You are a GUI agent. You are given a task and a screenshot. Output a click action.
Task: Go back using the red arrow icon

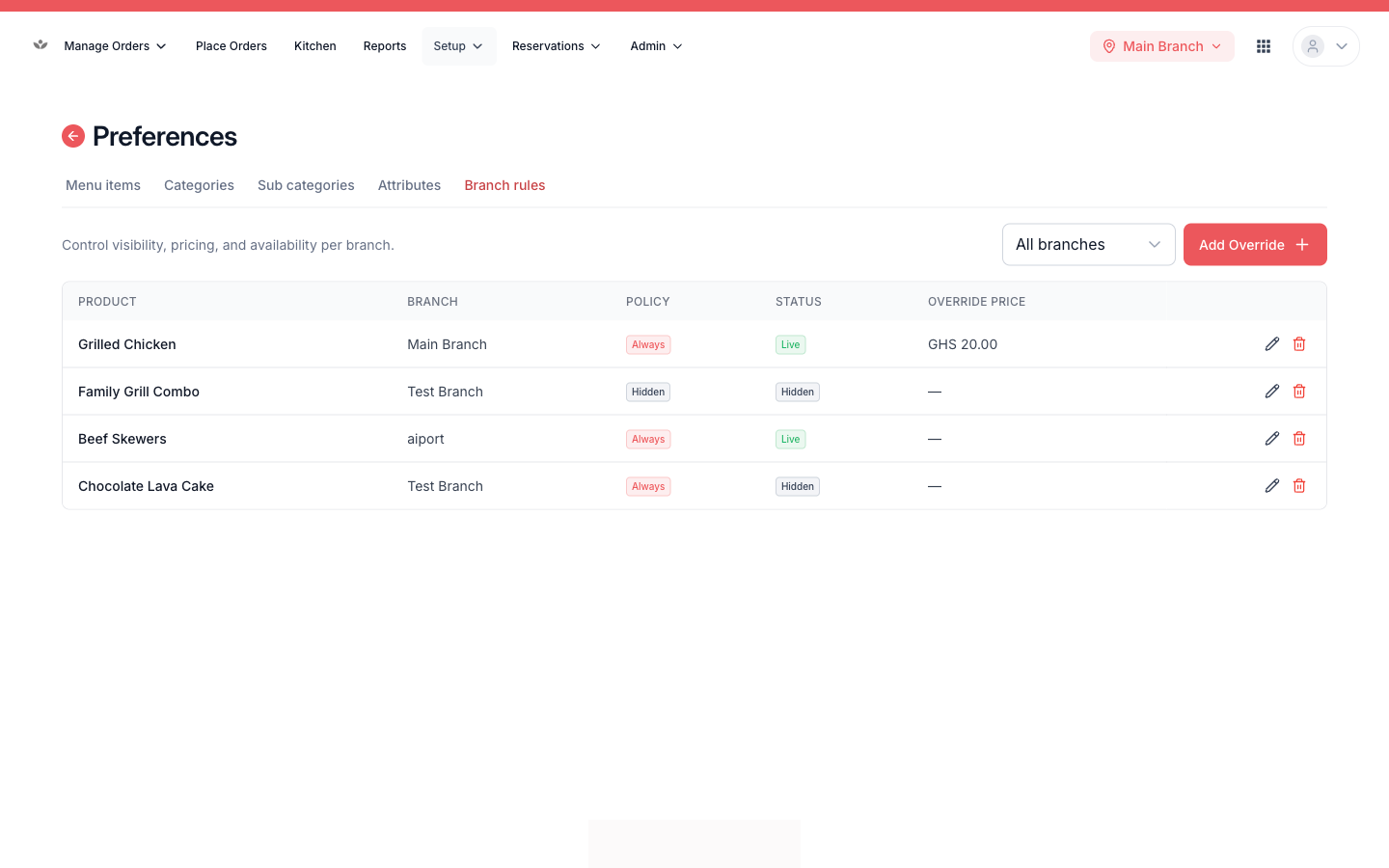(73, 136)
